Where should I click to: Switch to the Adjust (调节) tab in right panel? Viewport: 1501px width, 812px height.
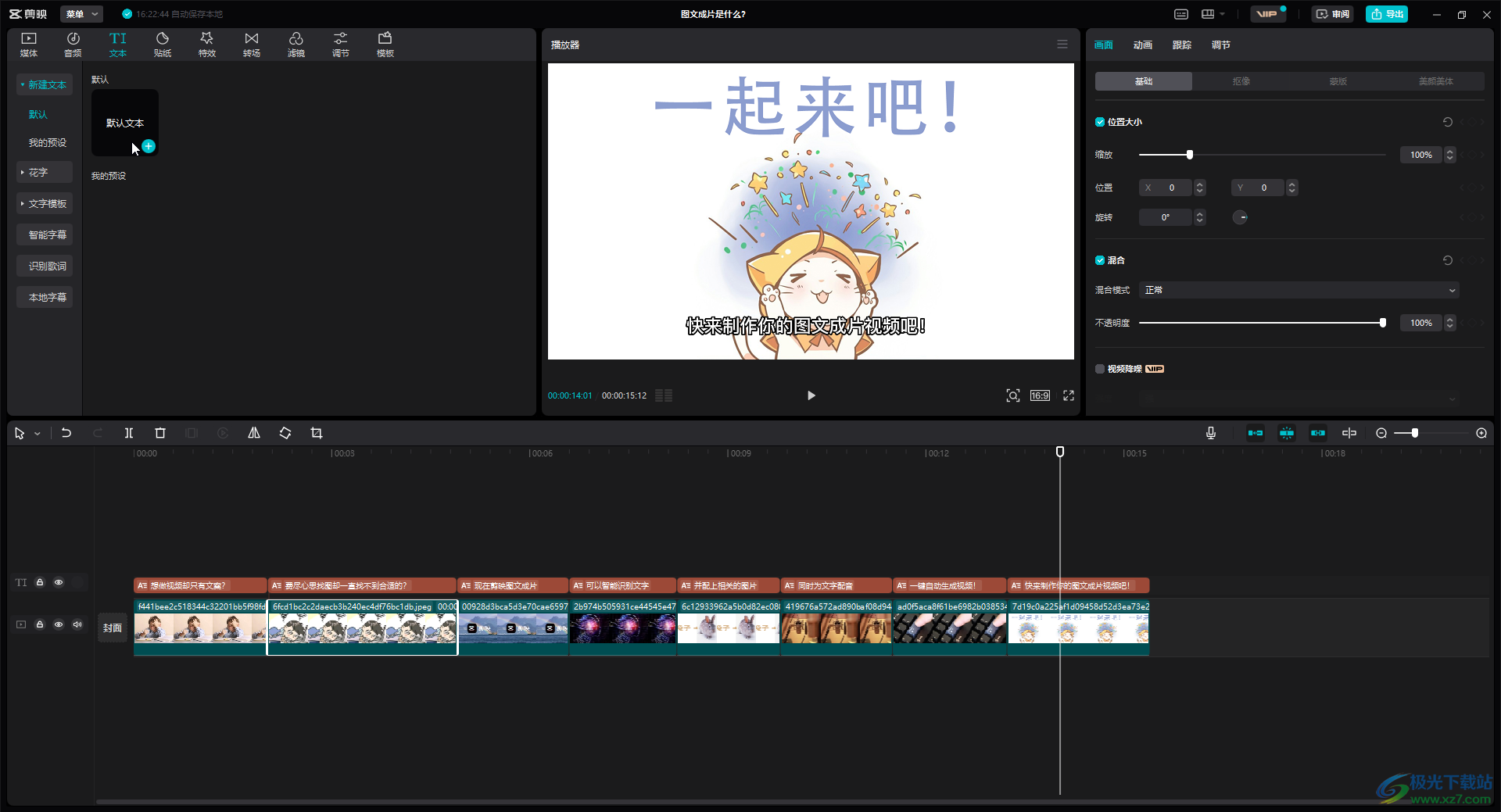(x=1220, y=45)
